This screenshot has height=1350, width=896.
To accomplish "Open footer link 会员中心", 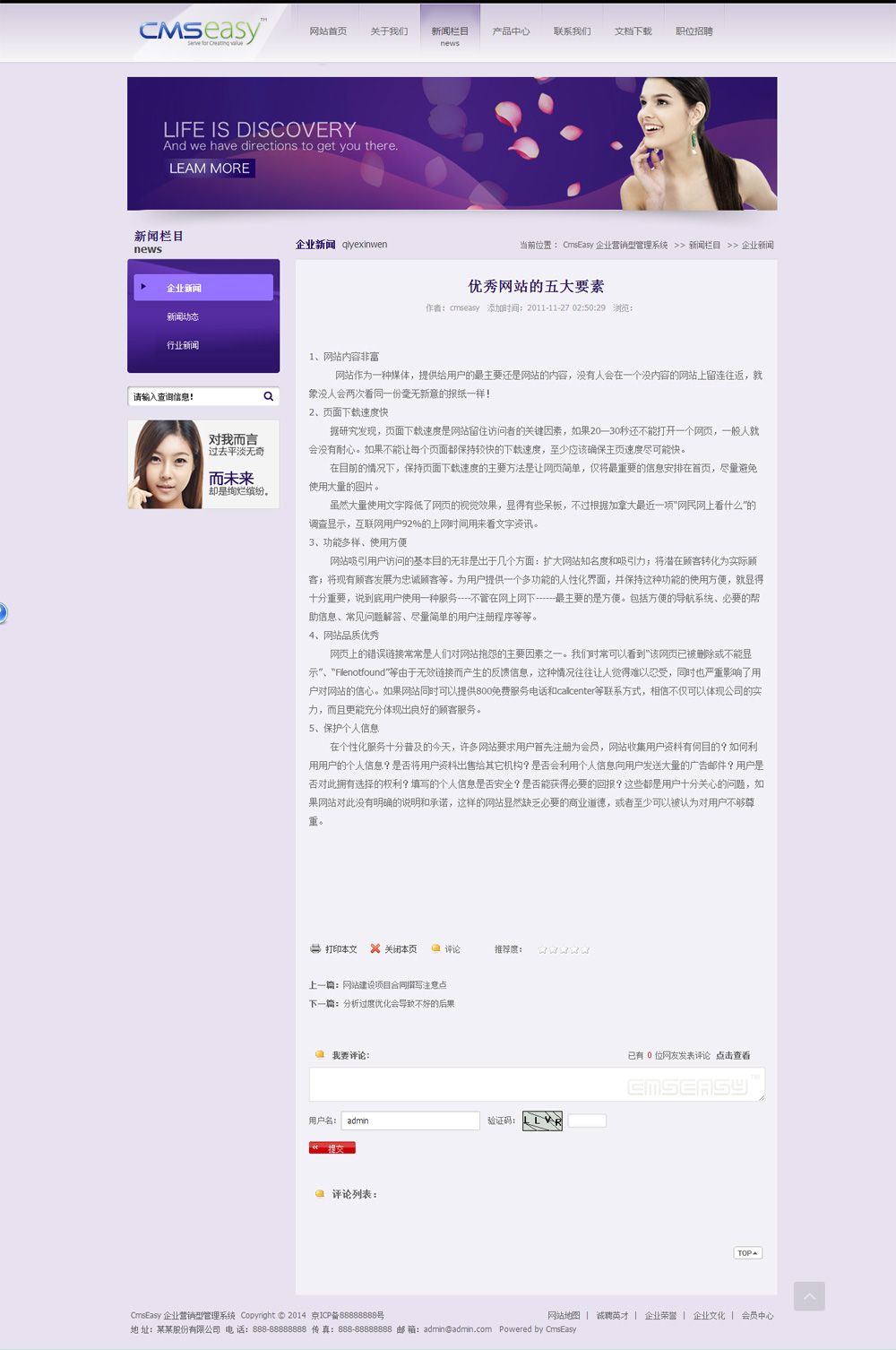I will tap(757, 1316).
